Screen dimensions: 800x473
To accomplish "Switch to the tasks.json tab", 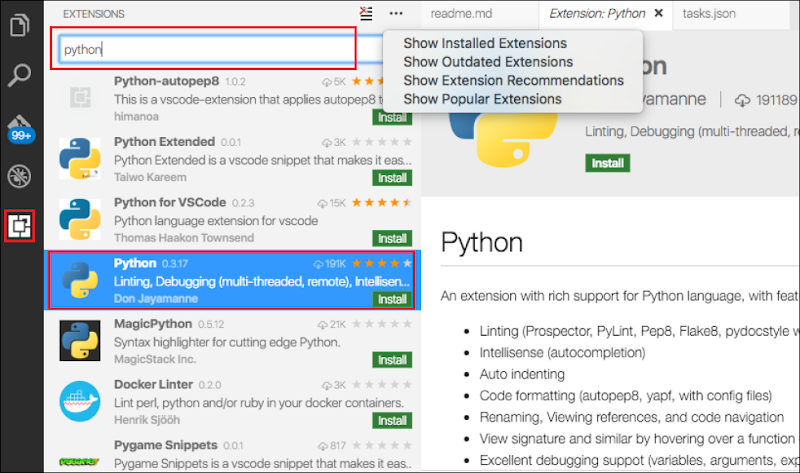I will click(709, 14).
